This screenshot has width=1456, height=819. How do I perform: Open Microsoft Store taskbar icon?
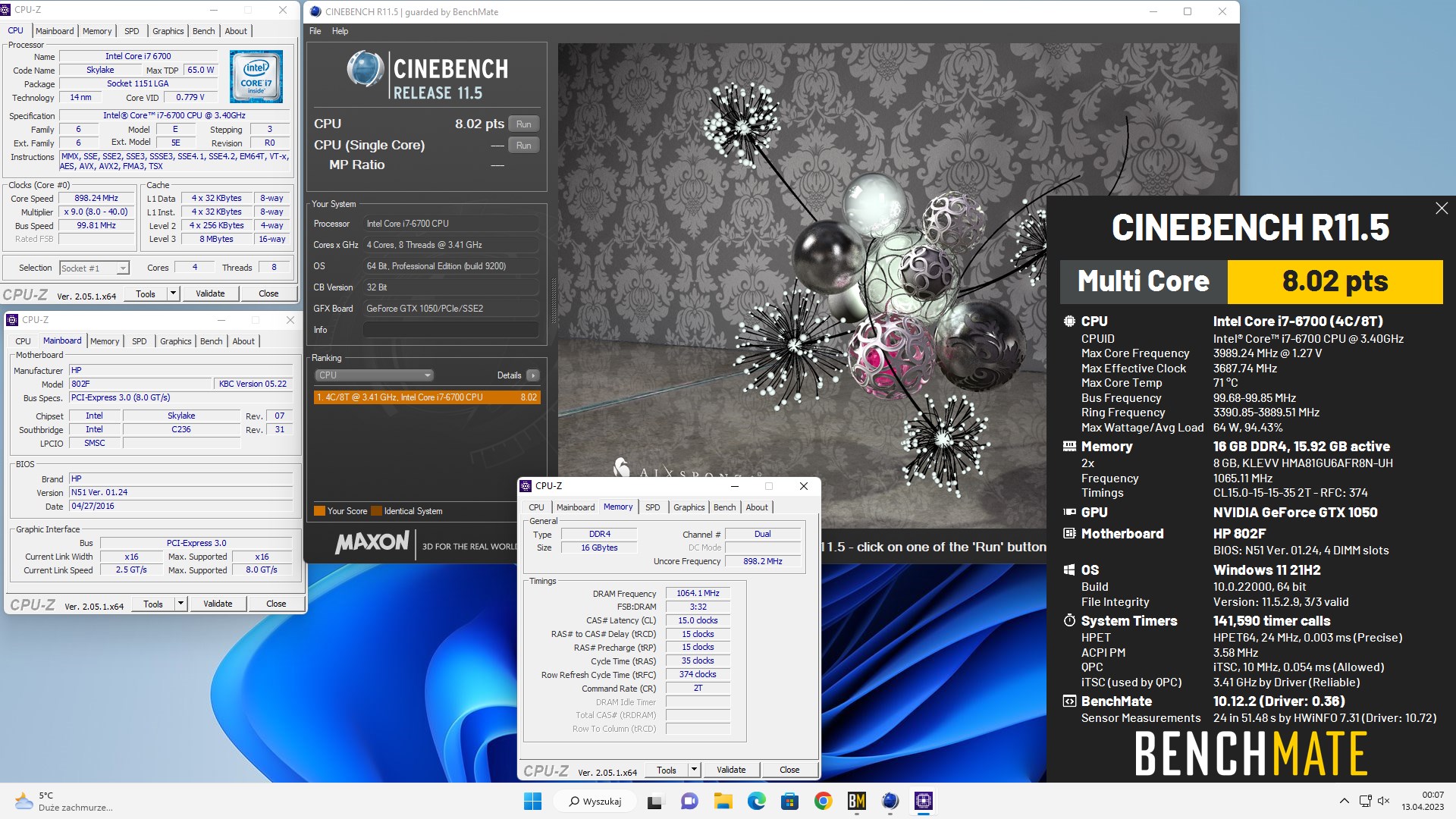pyautogui.click(x=789, y=801)
